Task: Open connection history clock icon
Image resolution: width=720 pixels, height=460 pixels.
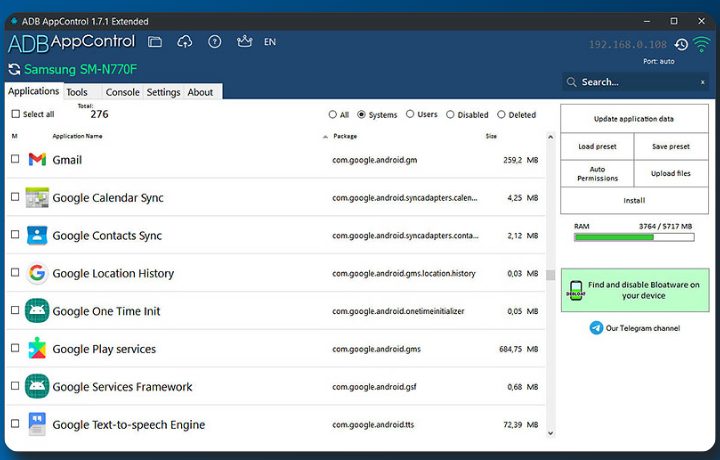Action: [x=681, y=44]
